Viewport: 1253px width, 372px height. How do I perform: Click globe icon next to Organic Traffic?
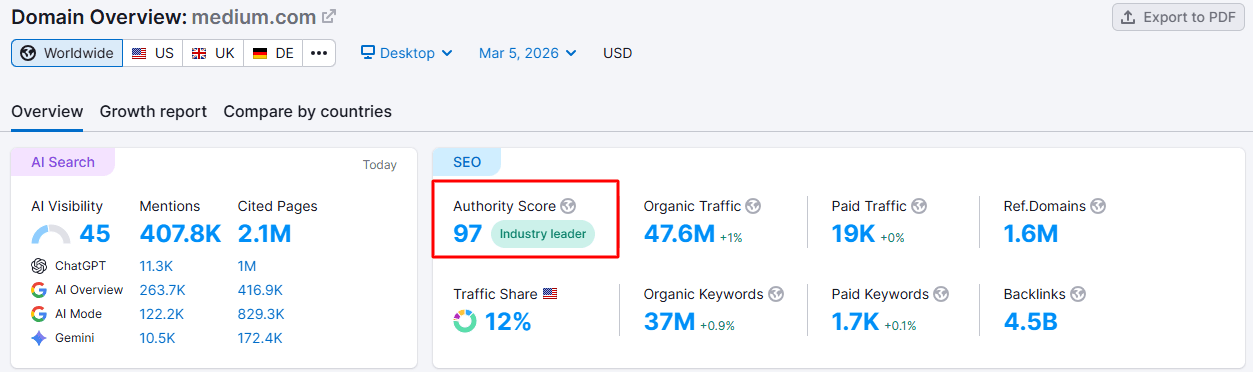(x=754, y=206)
